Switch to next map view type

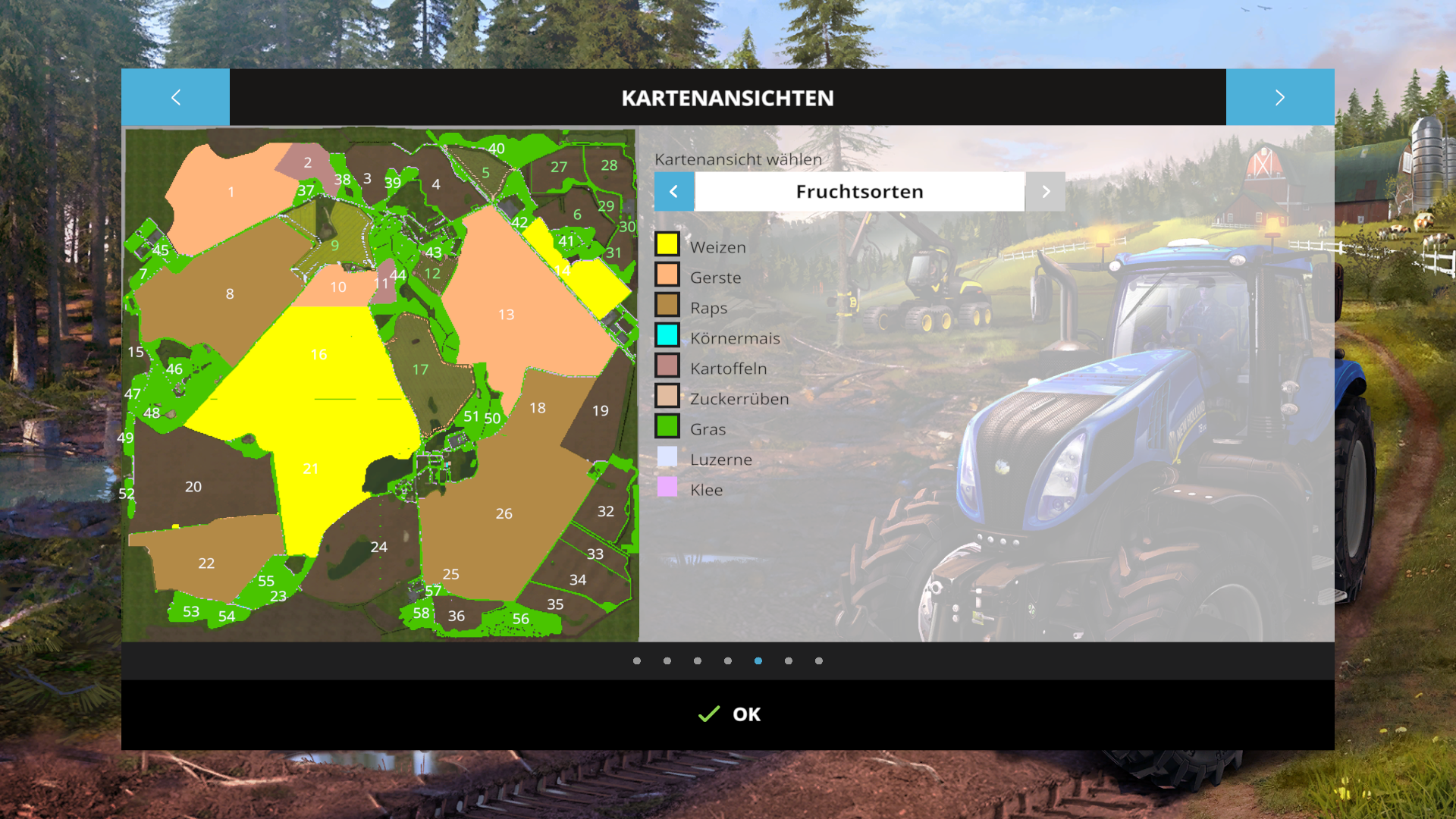tap(1046, 191)
